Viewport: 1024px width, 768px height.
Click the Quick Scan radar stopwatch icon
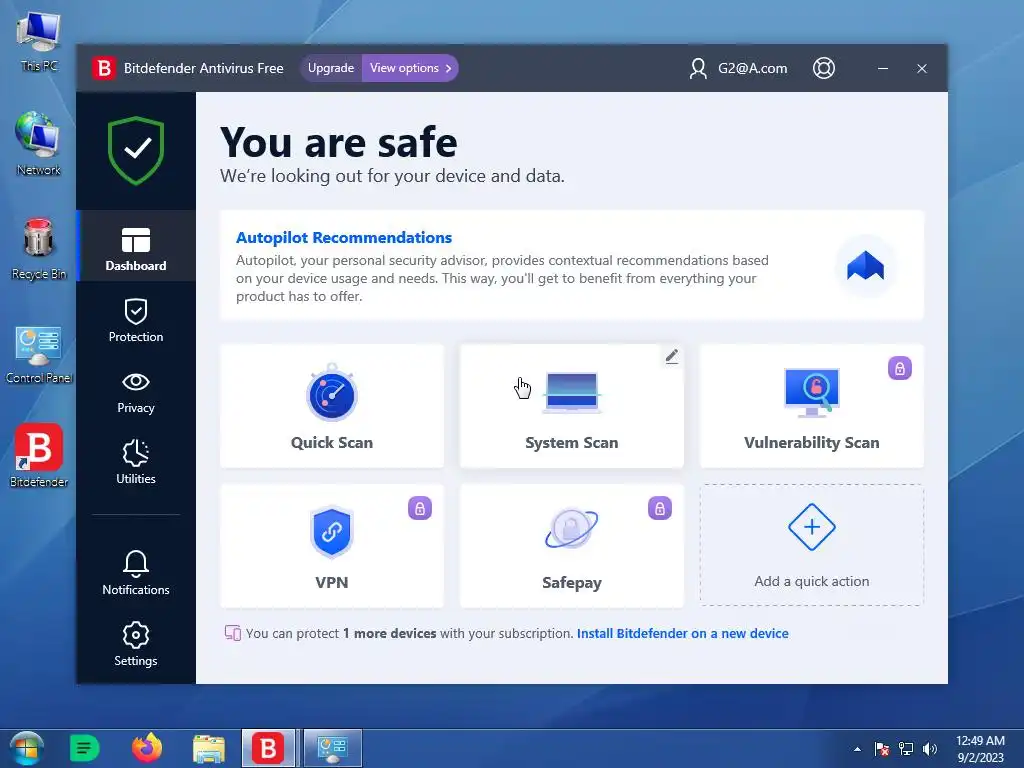(x=332, y=392)
